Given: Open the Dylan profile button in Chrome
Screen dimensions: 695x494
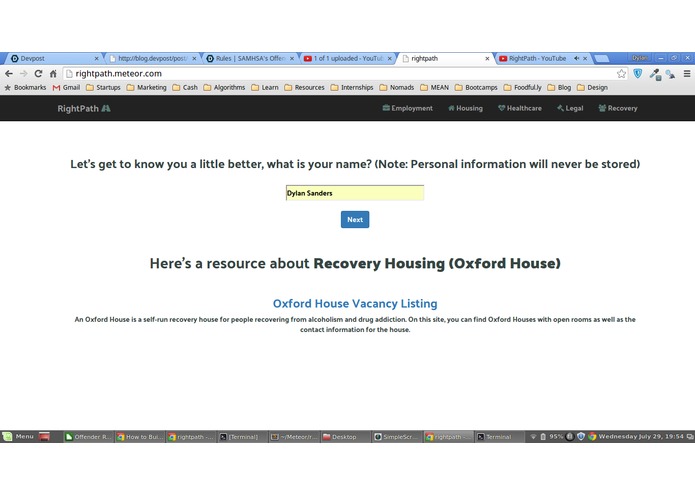Looking at the screenshot, I should coord(639,58).
